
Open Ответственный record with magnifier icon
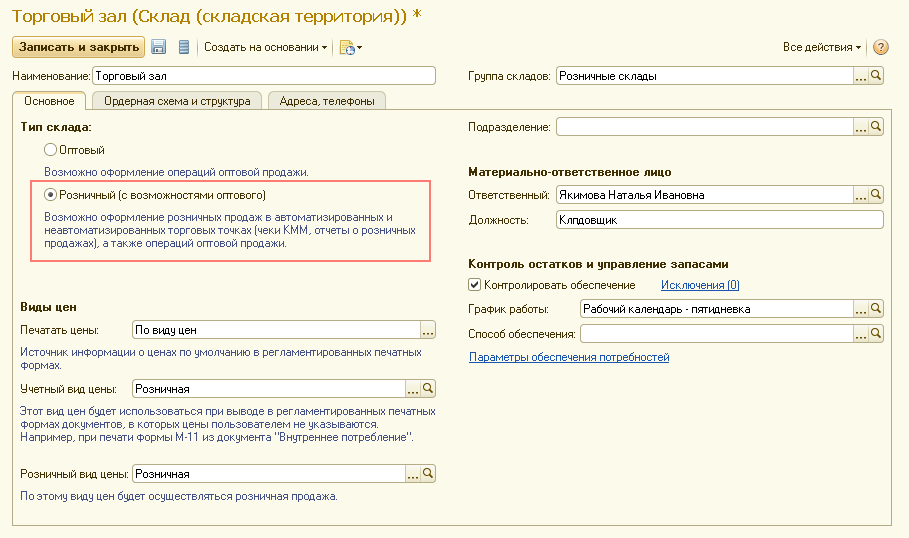point(876,195)
